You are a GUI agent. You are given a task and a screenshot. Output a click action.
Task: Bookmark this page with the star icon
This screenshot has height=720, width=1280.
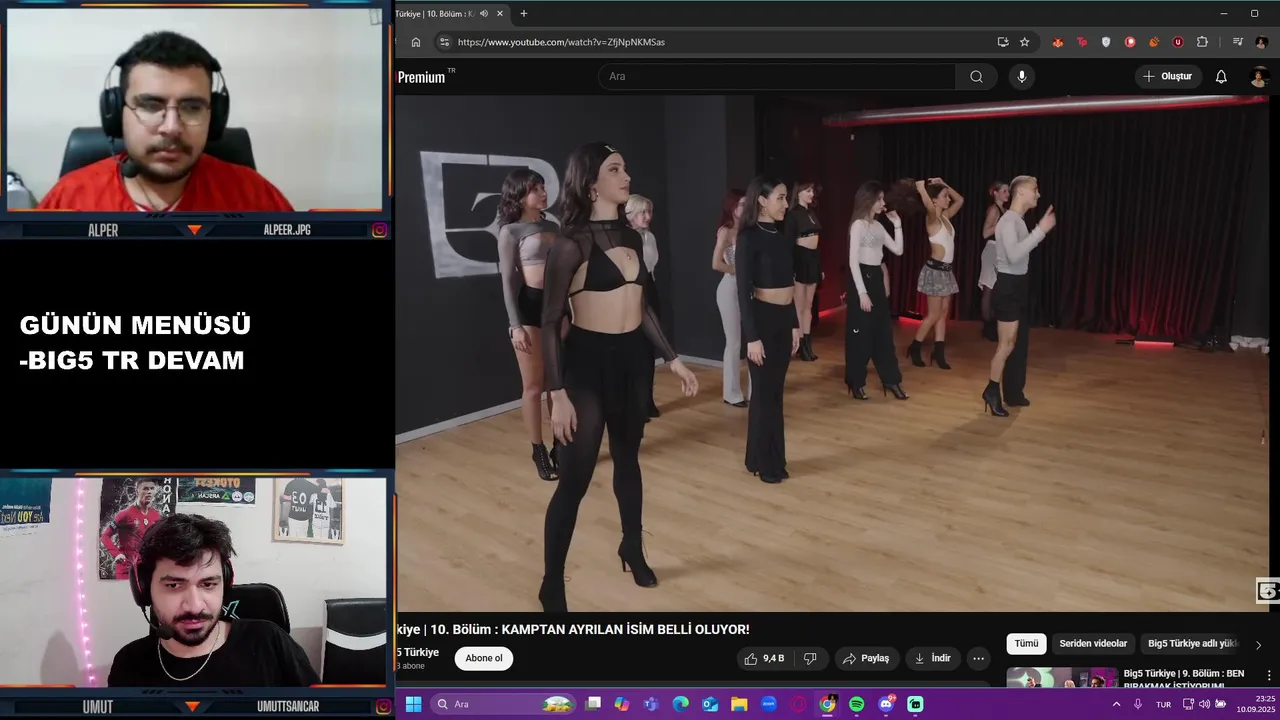(x=1025, y=42)
